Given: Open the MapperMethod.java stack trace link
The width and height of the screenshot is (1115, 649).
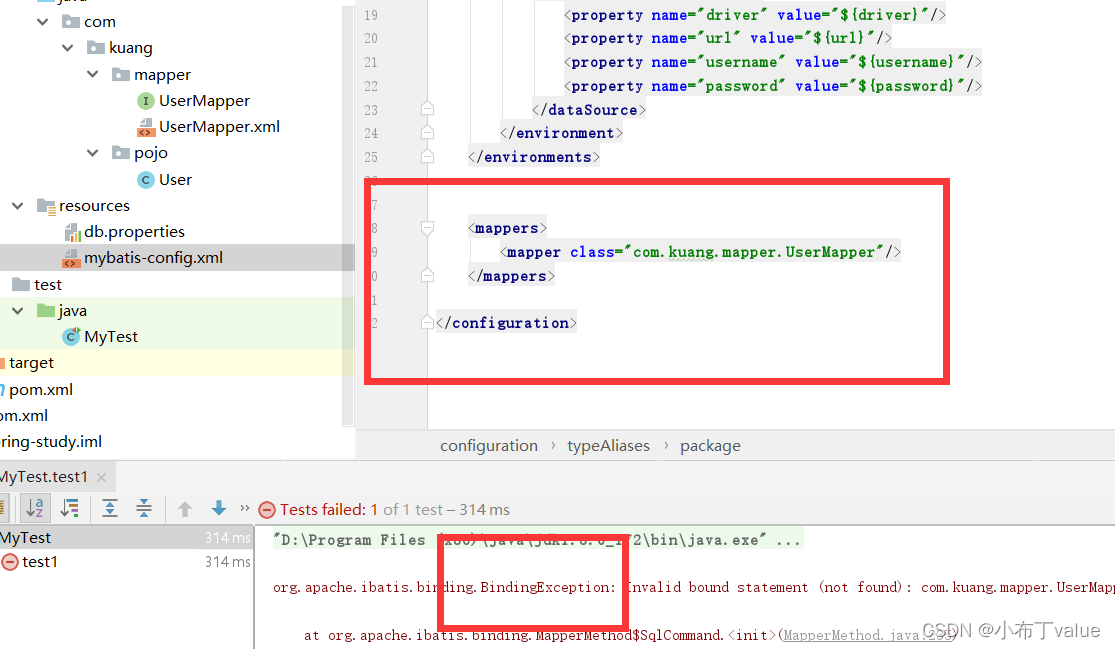Looking at the screenshot, I should click(x=868, y=635).
